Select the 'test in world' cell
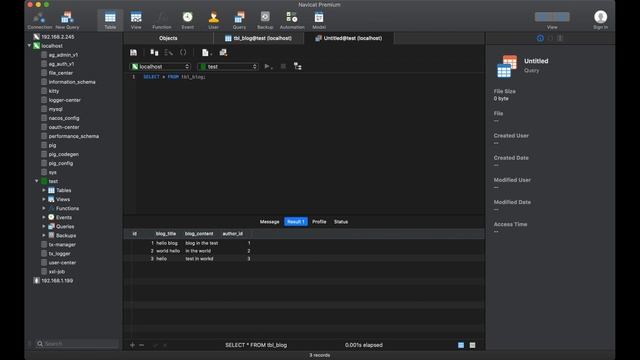Screen dimensions: 640x360 [x=199, y=258]
